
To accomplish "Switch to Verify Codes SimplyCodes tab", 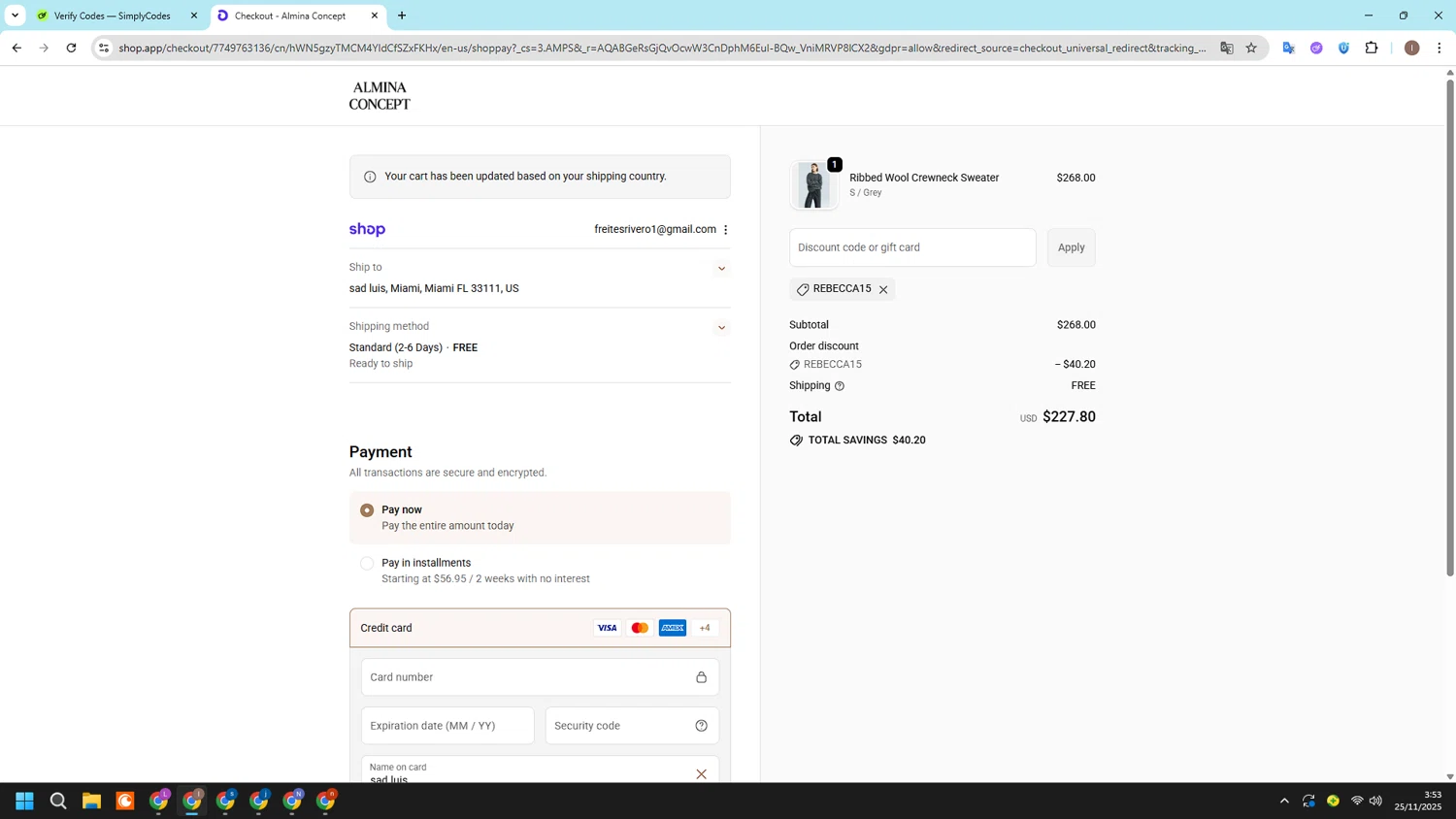I will click(113, 16).
